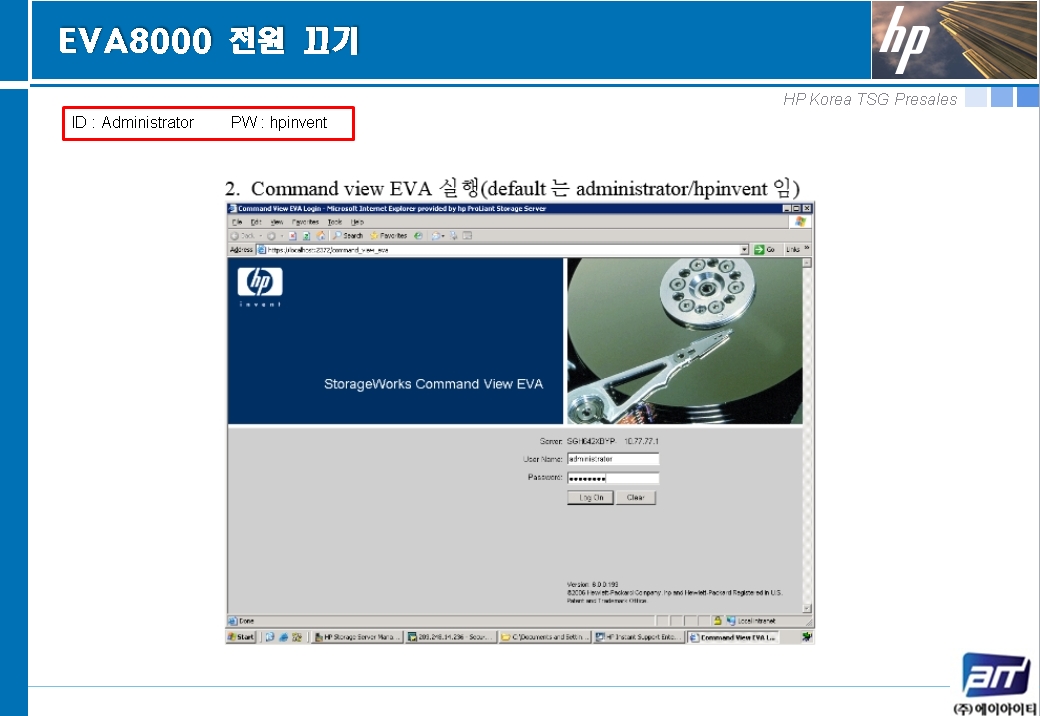Click the 'Done' status bar text
The height and width of the screenshot is (716, 1040).
pos(247,621)
